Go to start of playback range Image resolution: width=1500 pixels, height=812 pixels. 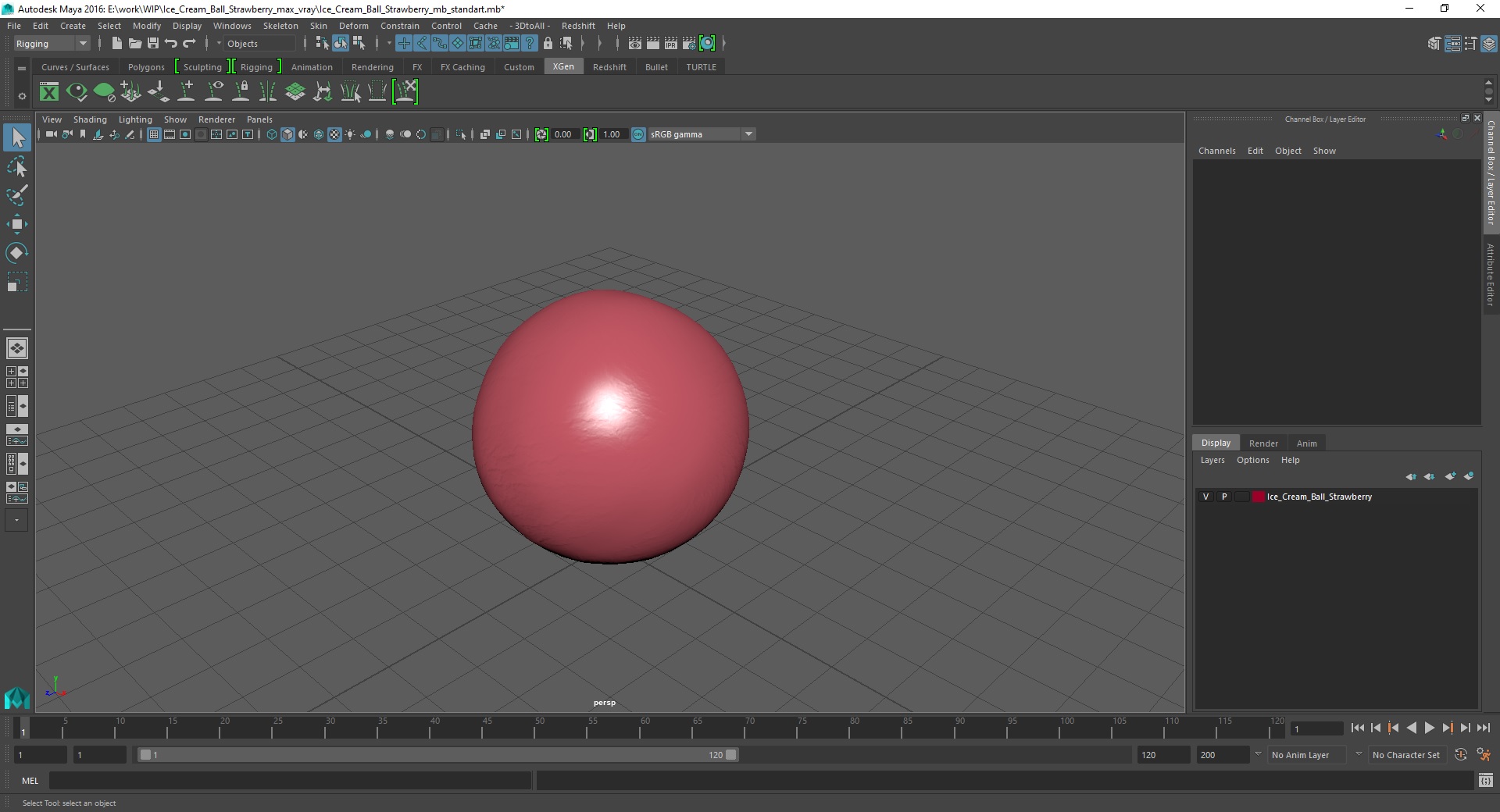[x=1357, y=728]
